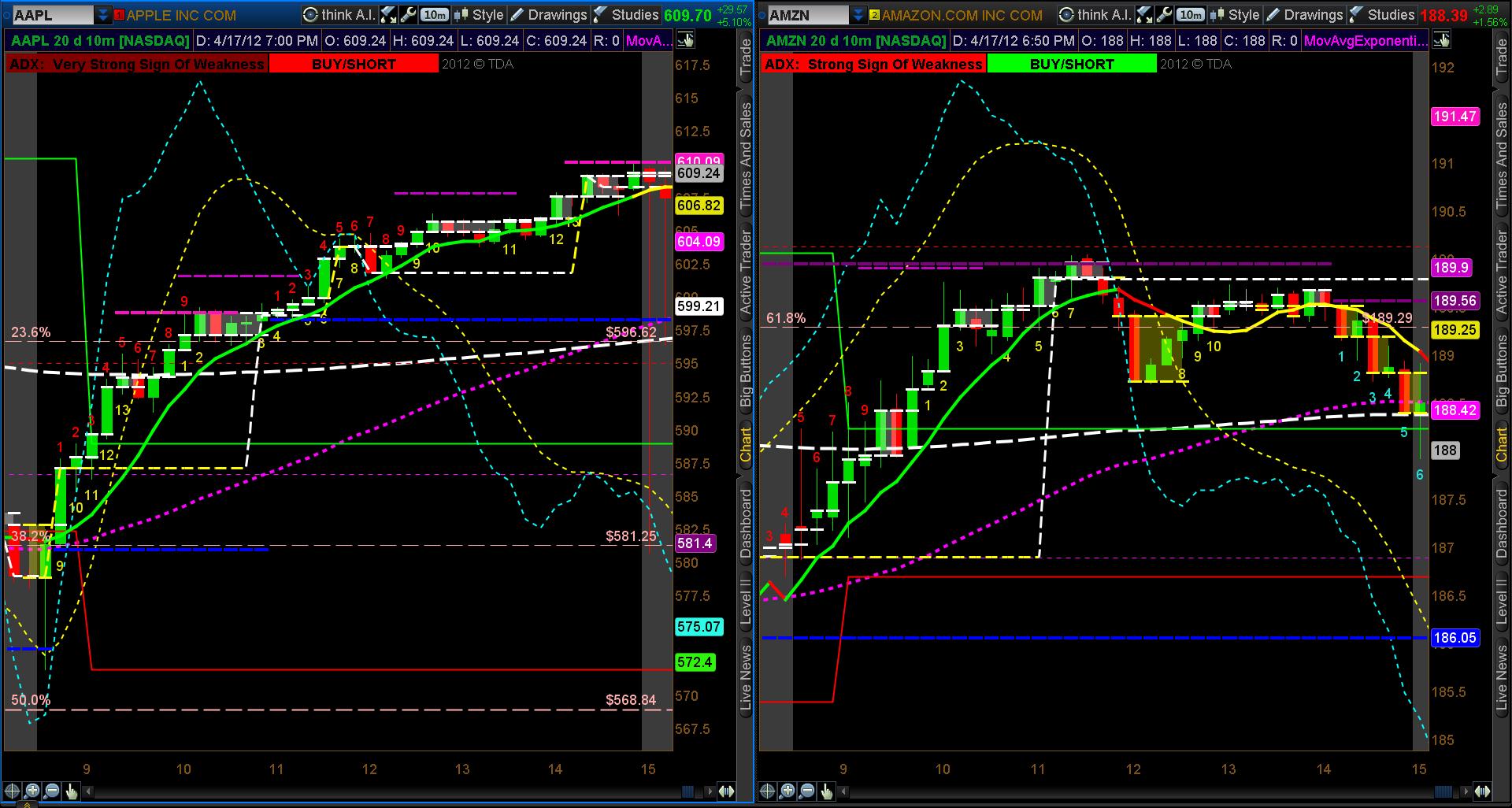Open Studies menu in the AMZN chart
Screen dimensions: 1512x808
[1382, 15]
